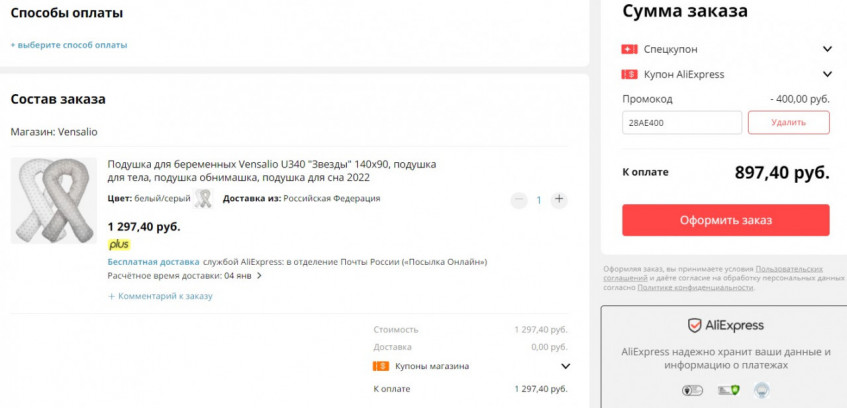The height and width of the screenshot is (408, 847).
Task: Click the Купон AliExpress ticket icon
Action: 629,74
